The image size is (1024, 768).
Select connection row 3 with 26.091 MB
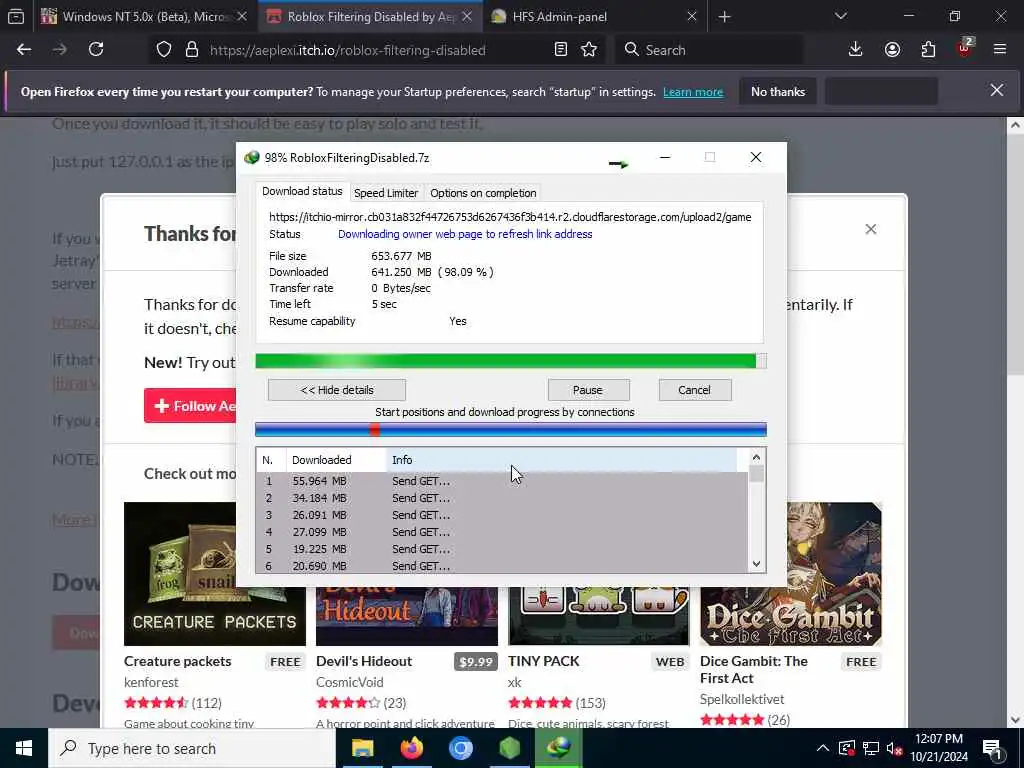(x=502, y=515)
